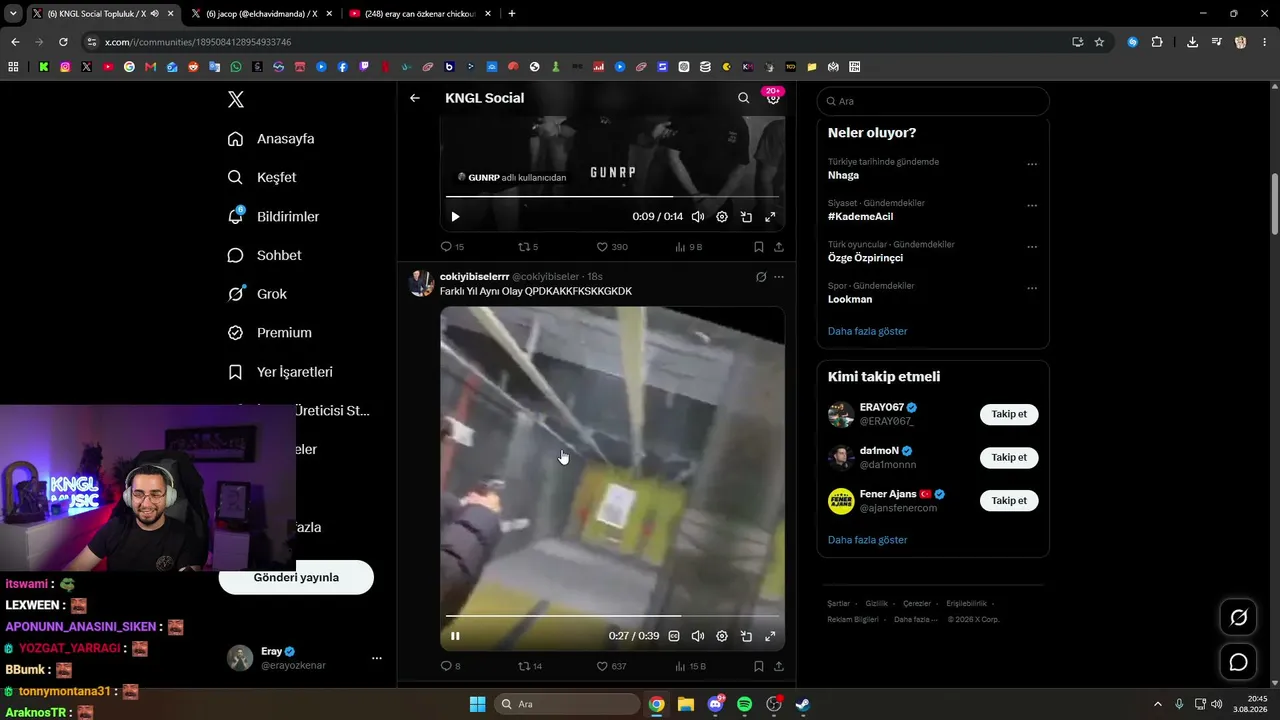Open the floating chat button
This screenshot has height=720, width=1280.
1238,662
